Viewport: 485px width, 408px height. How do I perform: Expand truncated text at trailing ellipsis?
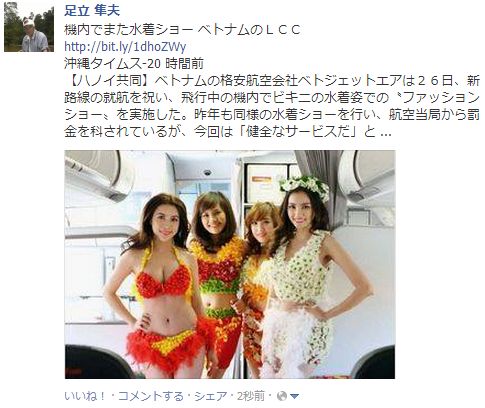(x=385, y=133)
